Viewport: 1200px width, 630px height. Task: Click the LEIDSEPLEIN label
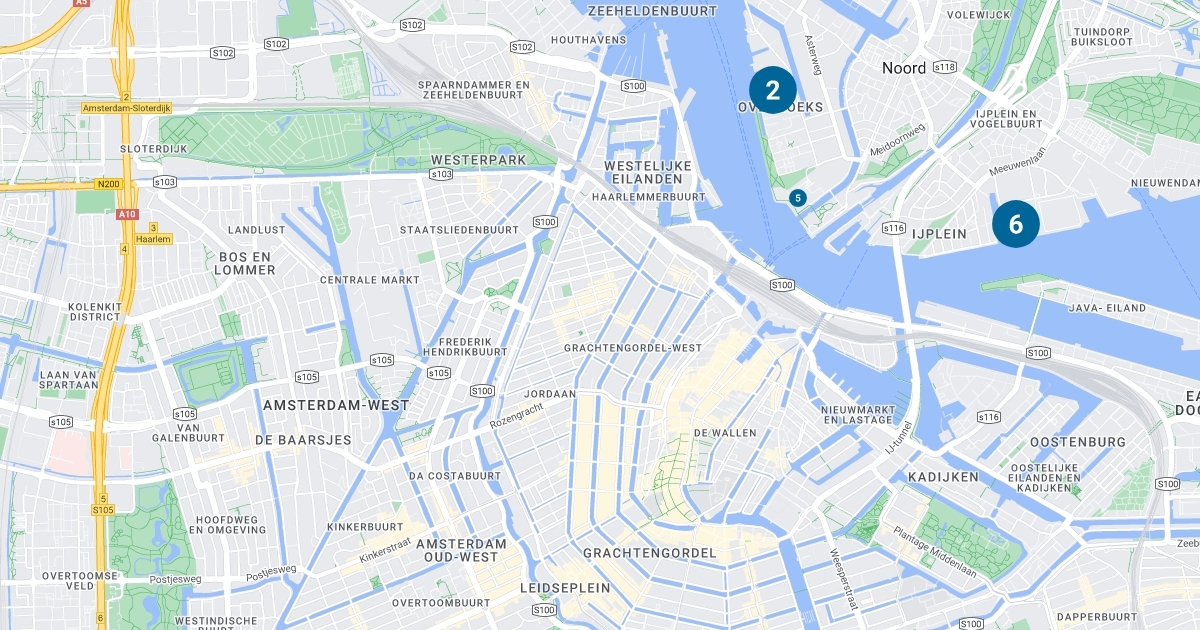tap(565, 588)
